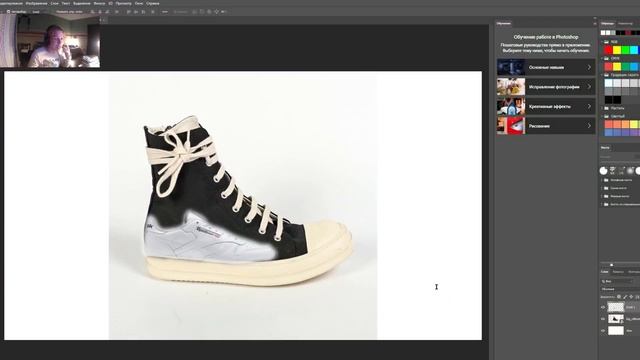Click the align vertical centers icon
Screen dimensions: 640x360
pyautogui.click(x=136, y=12)
